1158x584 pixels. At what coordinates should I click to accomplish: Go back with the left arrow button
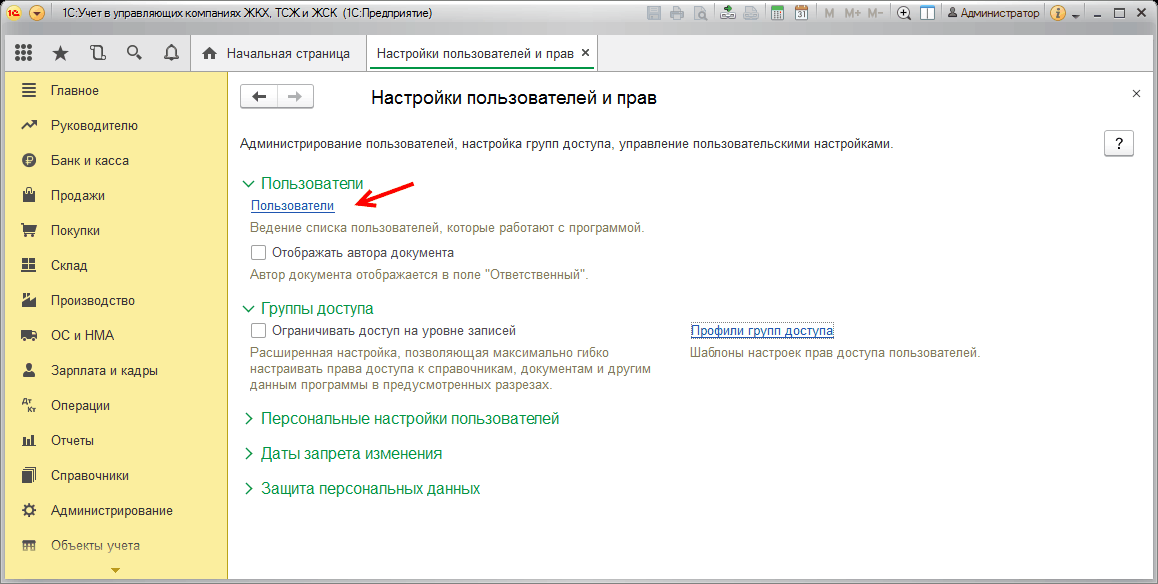pyautogui.click(x=259, y=97)
